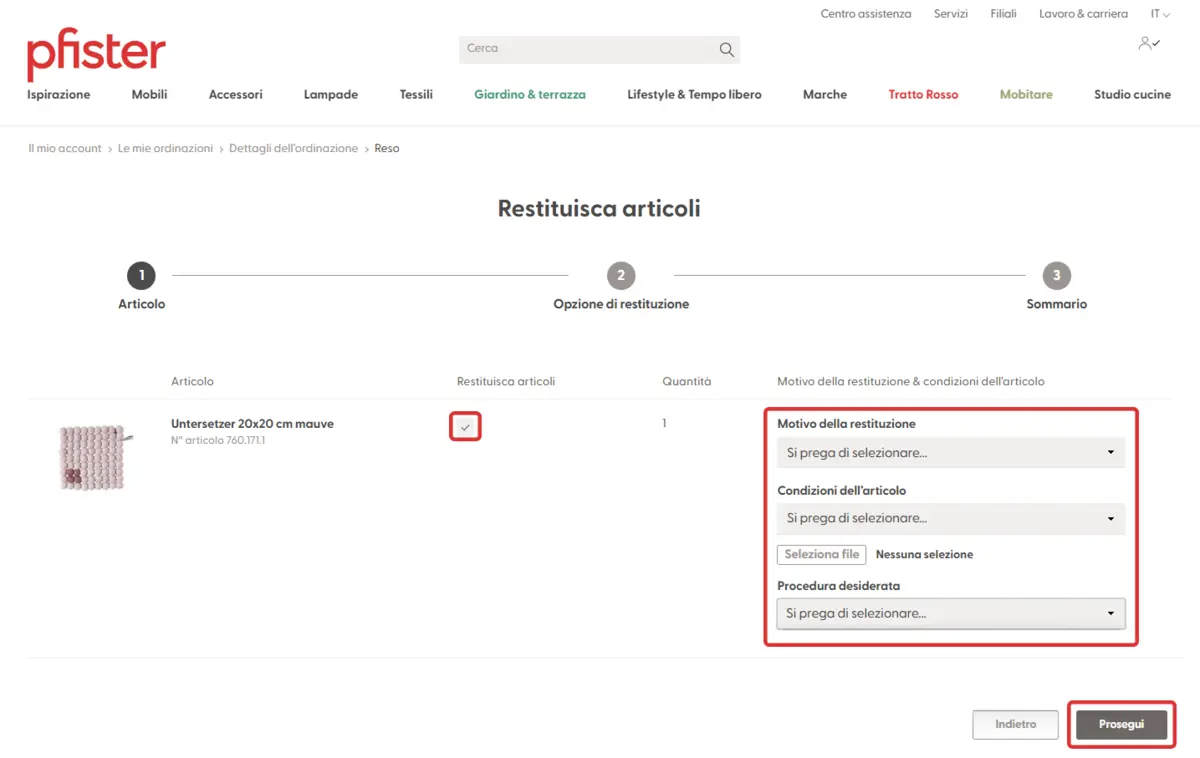1200x758 pixels.
Task: Go to Giardino & terrazza menu
Action: (530, 95)
